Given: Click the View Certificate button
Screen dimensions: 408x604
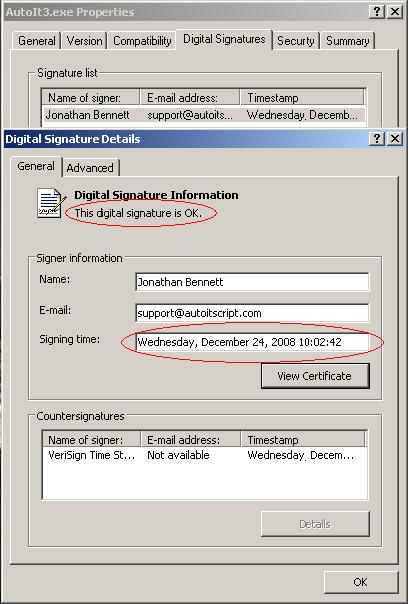Looking at the screenshot, I should 315,376.
